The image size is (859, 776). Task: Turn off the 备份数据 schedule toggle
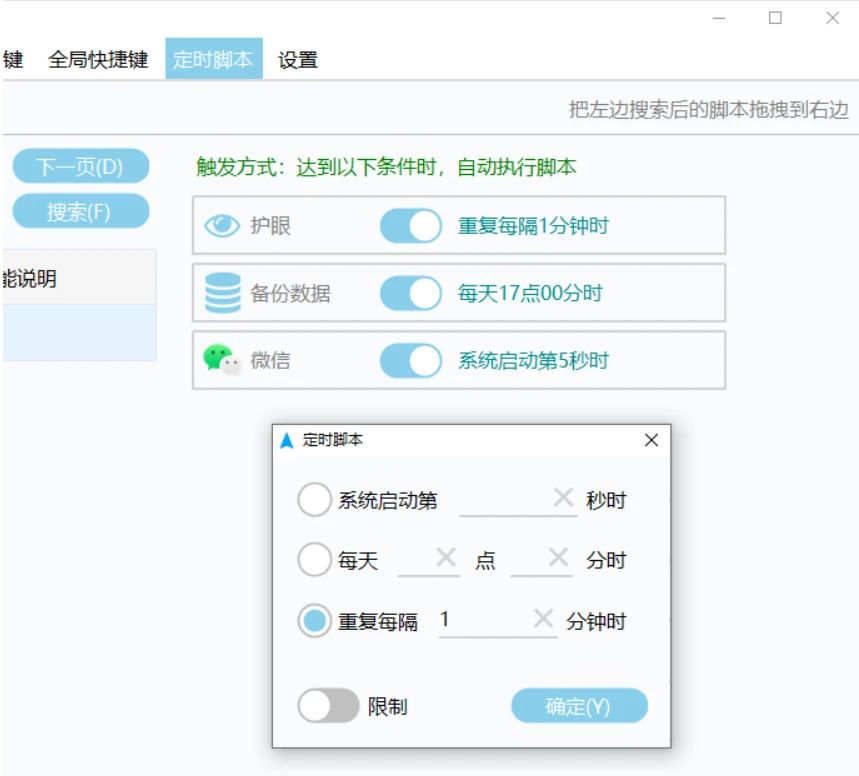411,294
